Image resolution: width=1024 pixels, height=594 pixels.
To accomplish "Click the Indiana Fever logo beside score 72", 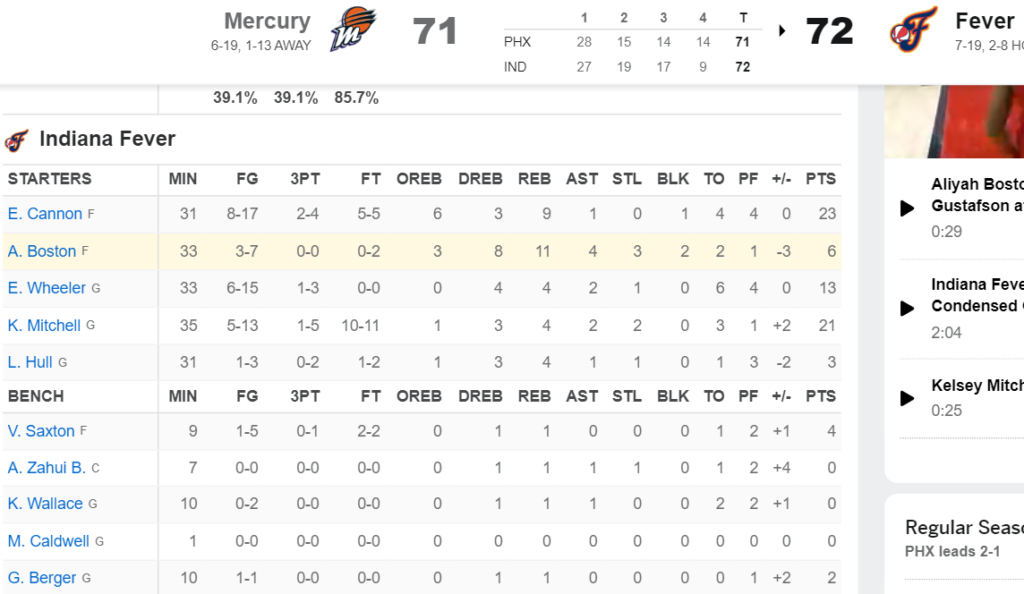I will pos(913,29).
